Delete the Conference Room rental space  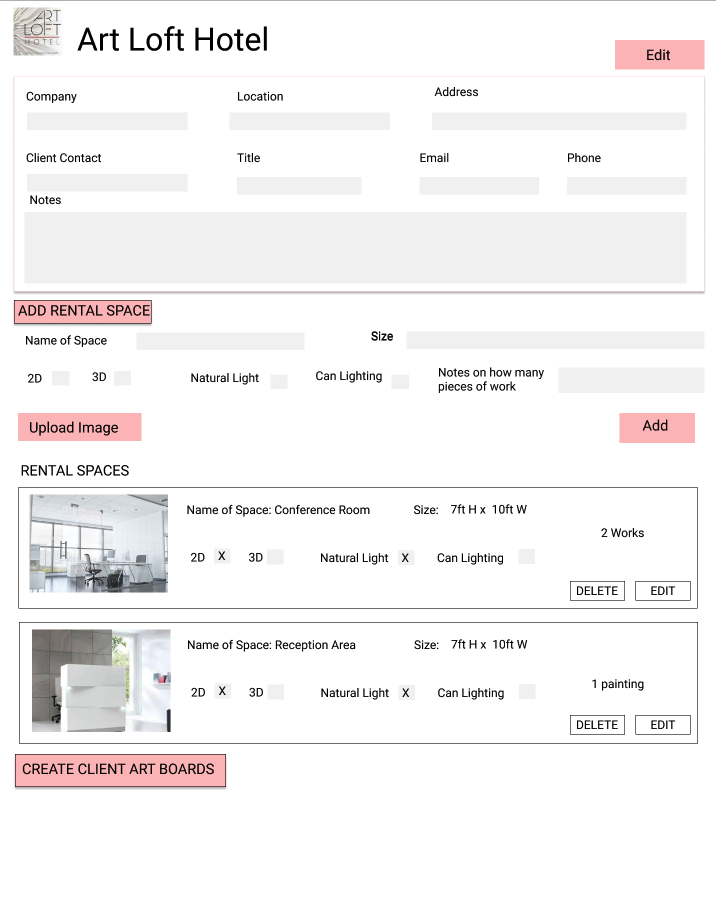pyautogui.click(x=597, y=591)
